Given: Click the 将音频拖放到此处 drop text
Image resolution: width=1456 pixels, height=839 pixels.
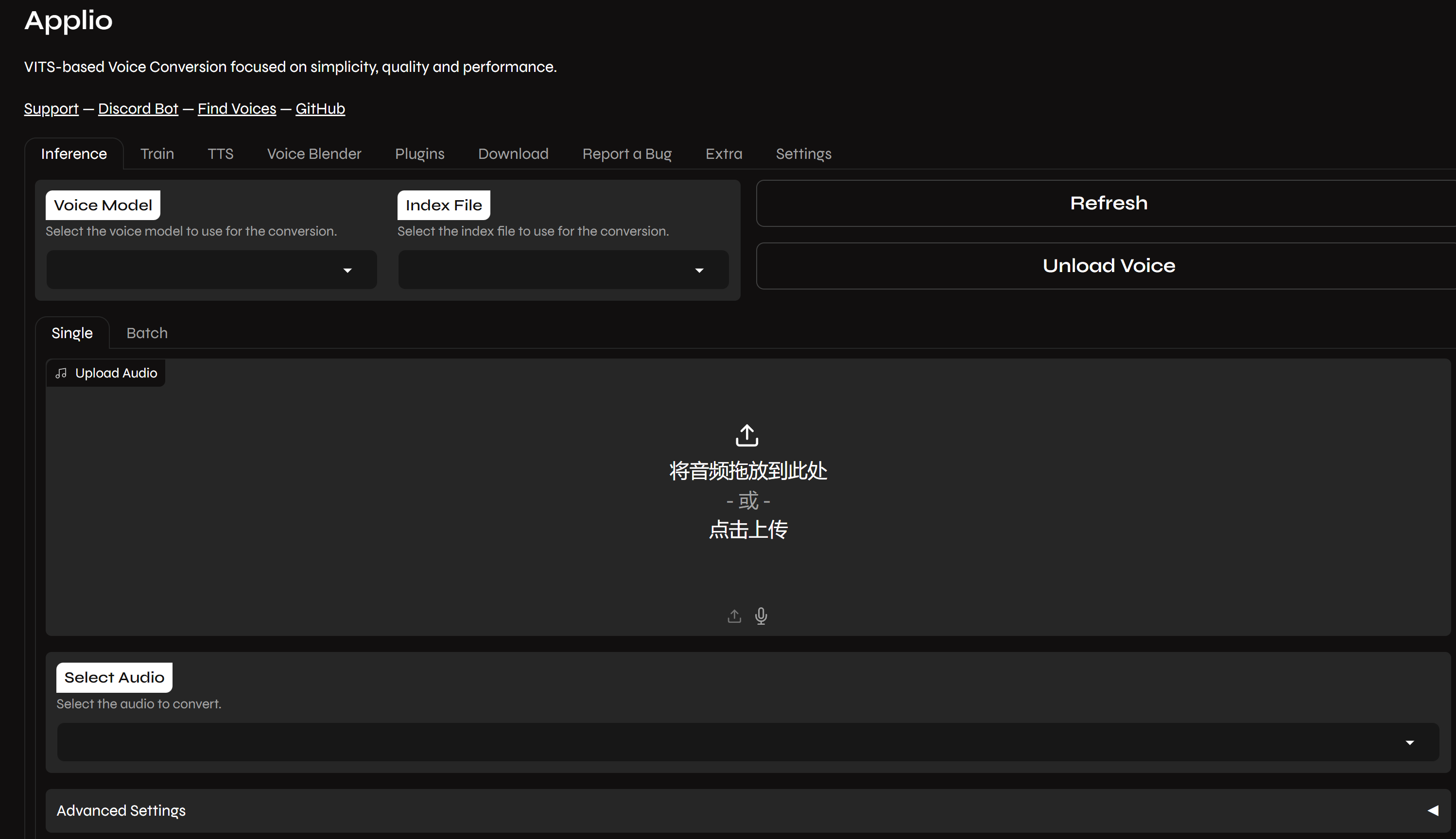Looking at the screenshot, I should (x=748, y=471).
